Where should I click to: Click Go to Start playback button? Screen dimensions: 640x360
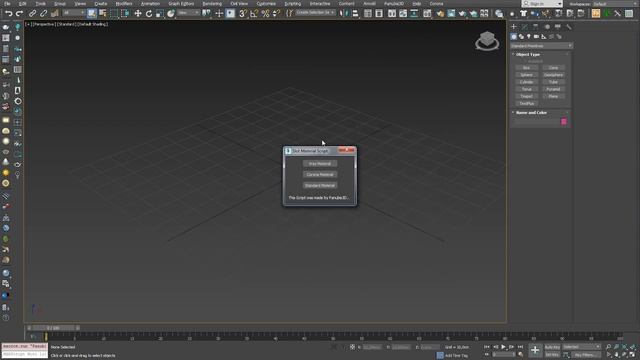click(487, 347)
